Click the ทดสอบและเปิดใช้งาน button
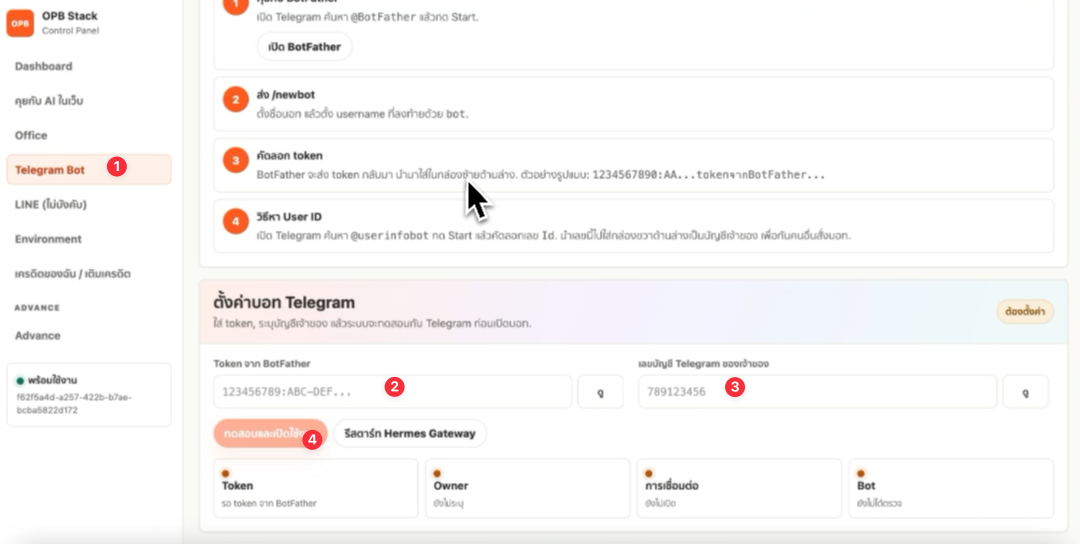 coord(270,433)
